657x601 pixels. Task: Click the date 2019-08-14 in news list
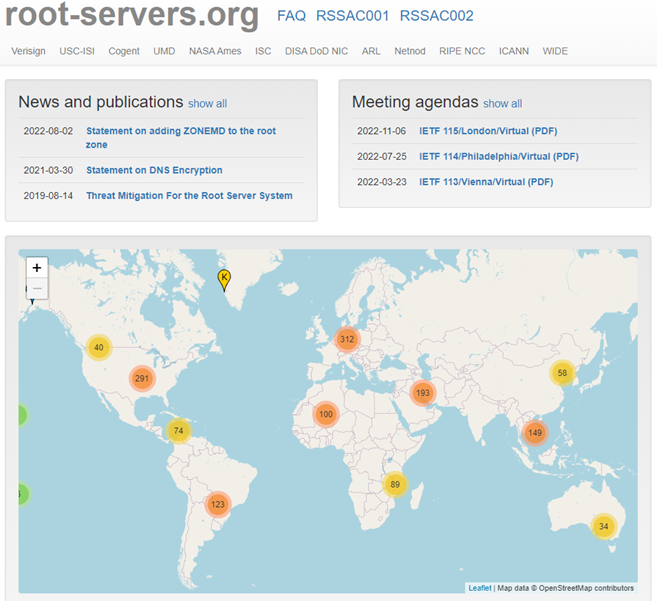click(x=48, y=196)
